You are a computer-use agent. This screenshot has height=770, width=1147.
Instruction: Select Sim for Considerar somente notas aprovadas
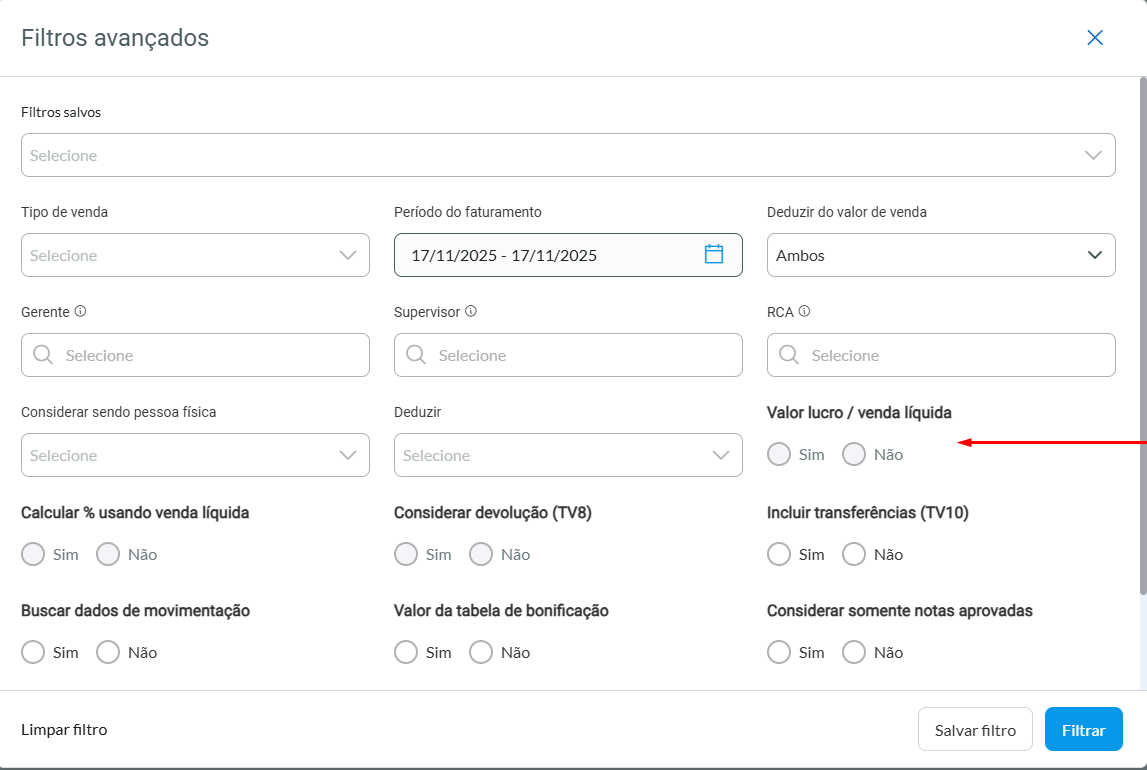pos(779,652)
